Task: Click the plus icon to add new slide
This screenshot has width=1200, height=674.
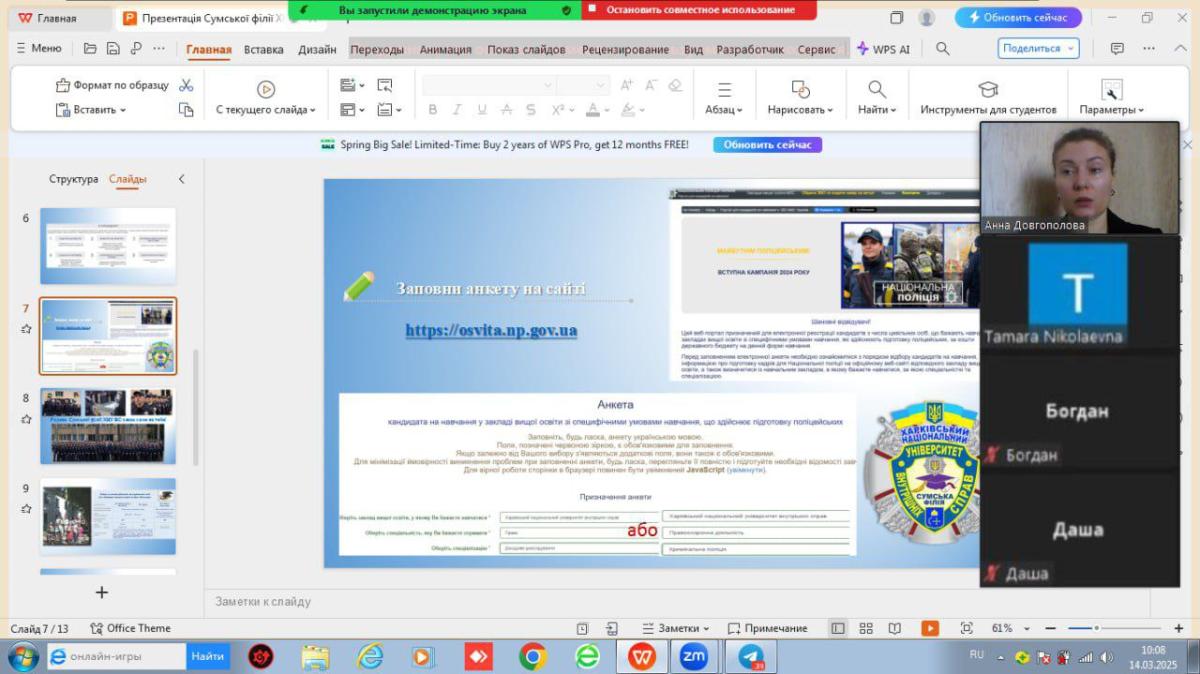Action: [x=101, y=592]
